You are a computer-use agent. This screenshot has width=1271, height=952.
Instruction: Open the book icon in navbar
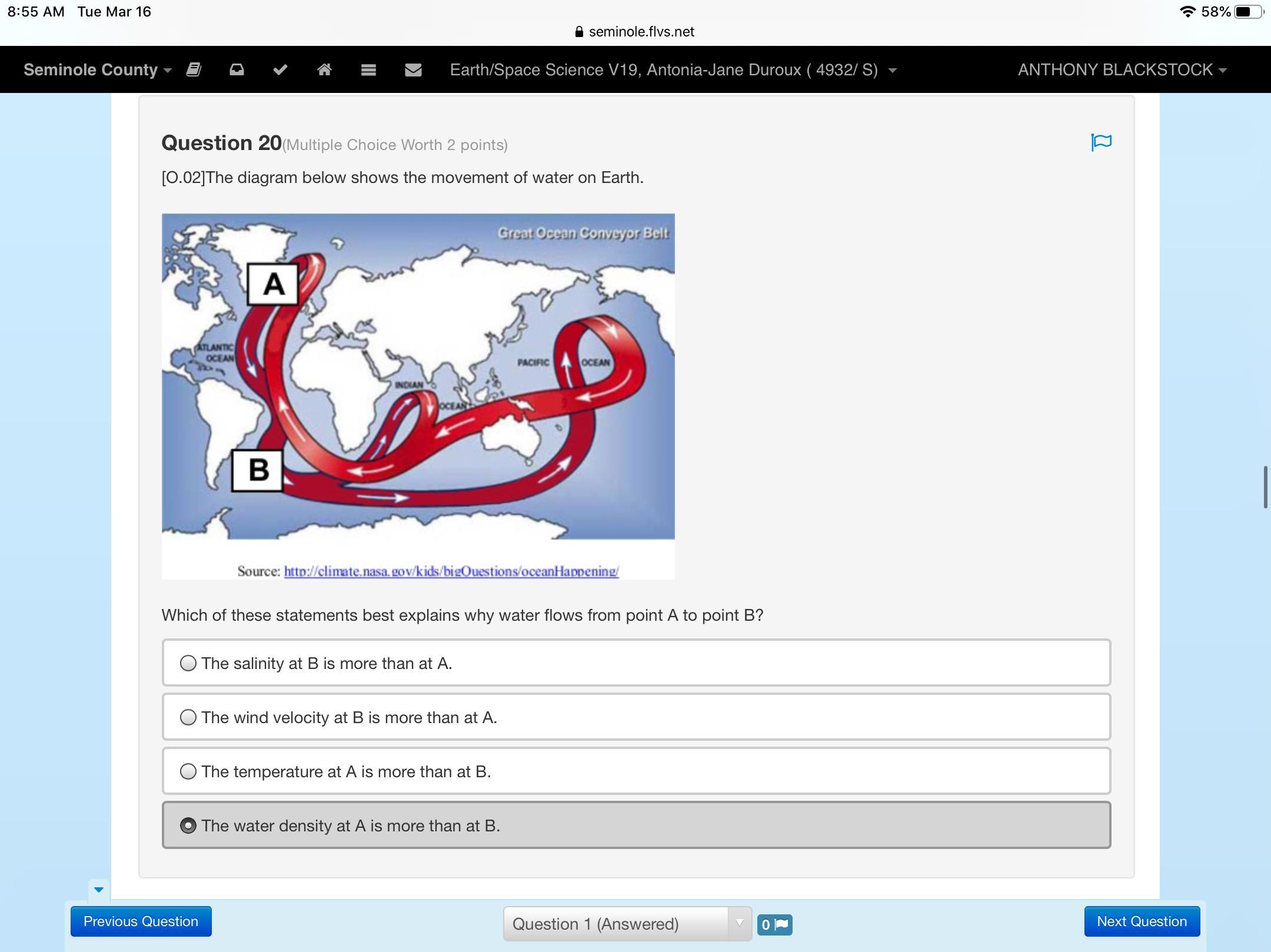[x=194, y=69]
